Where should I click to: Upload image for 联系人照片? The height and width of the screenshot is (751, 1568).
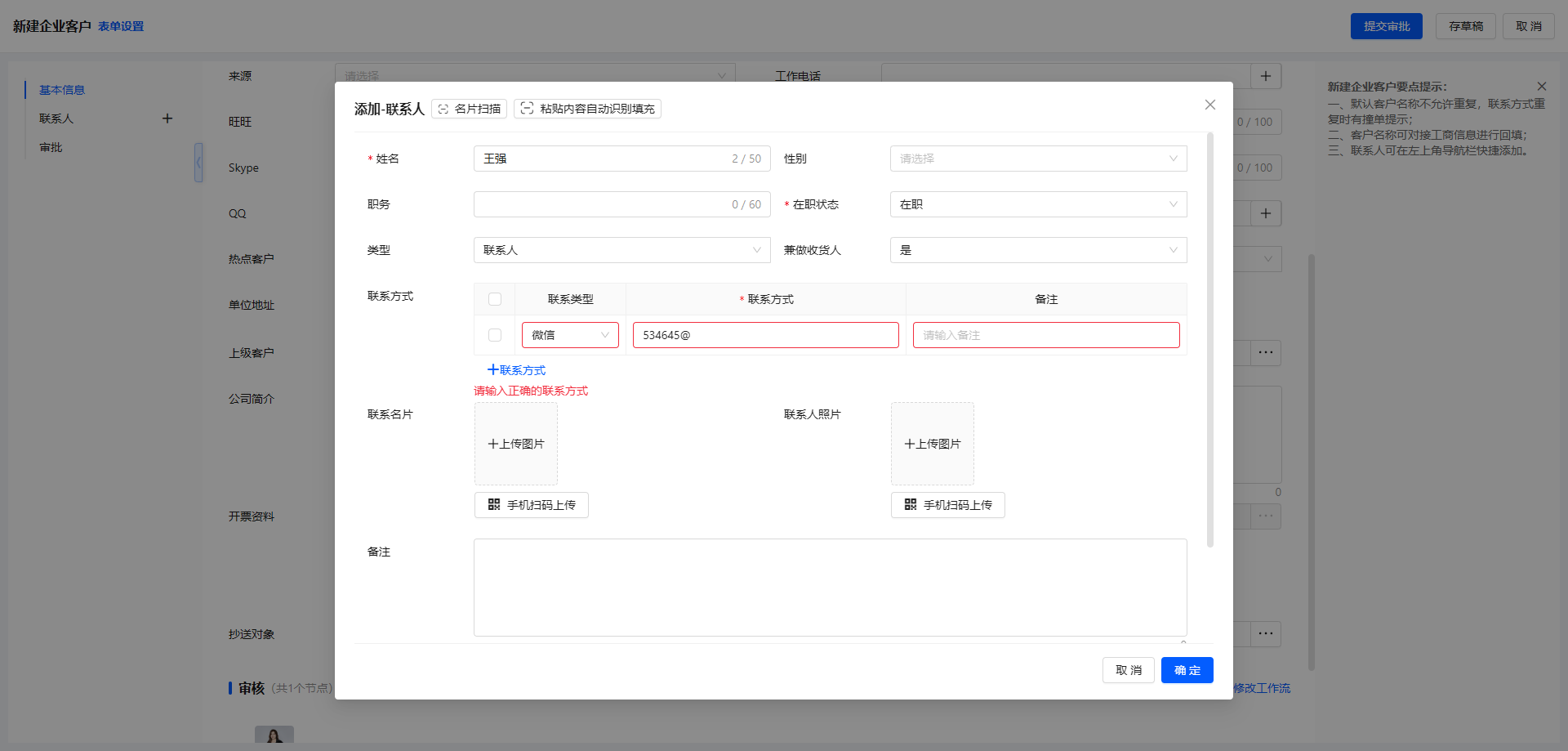933,444
